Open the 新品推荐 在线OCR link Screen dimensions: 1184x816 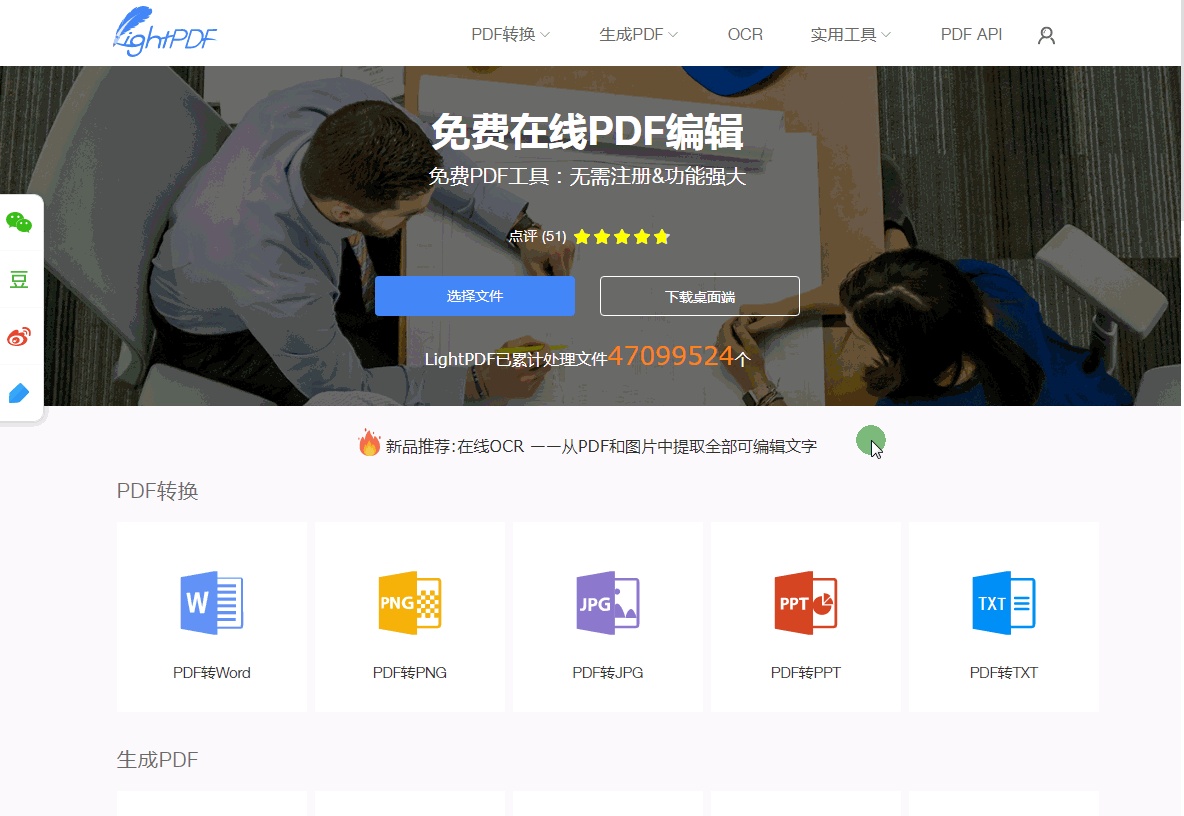(601, 447)
